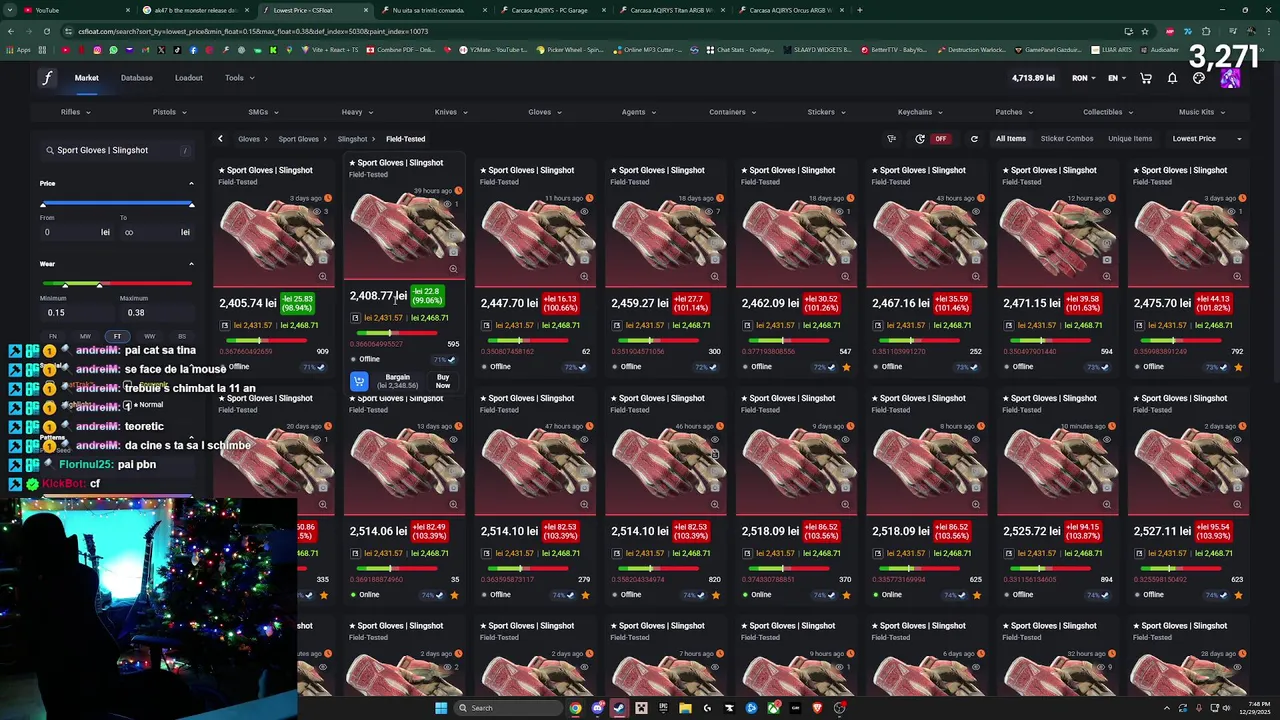Click the Wear slider maximum handle
This screenshot has height=720, width=1280.
point(99,285)
